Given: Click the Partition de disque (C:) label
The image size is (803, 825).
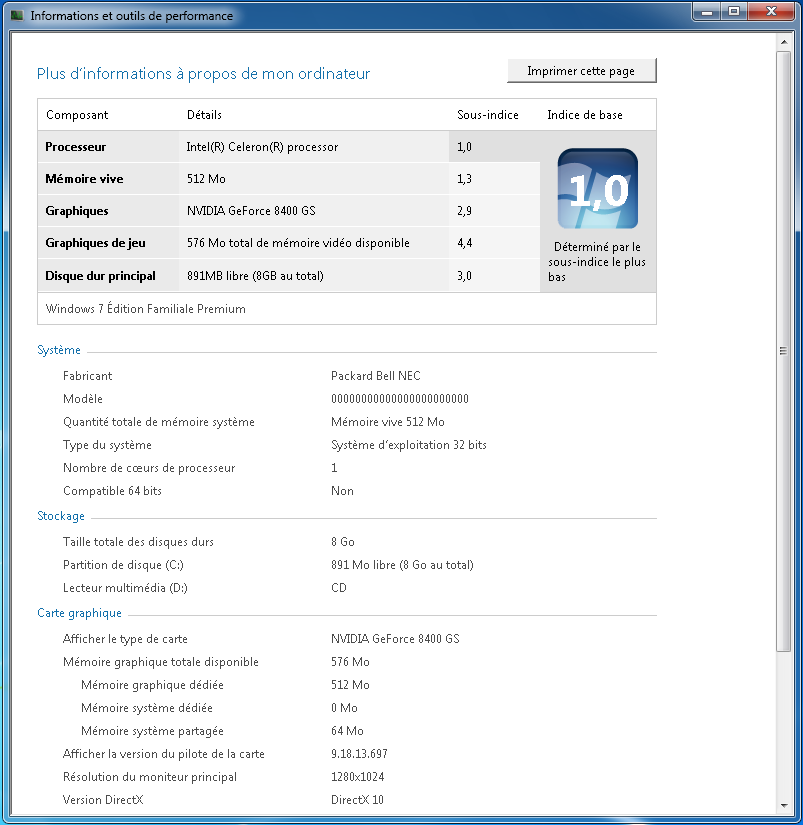Looking at the screenshot, I should point(123,565).
